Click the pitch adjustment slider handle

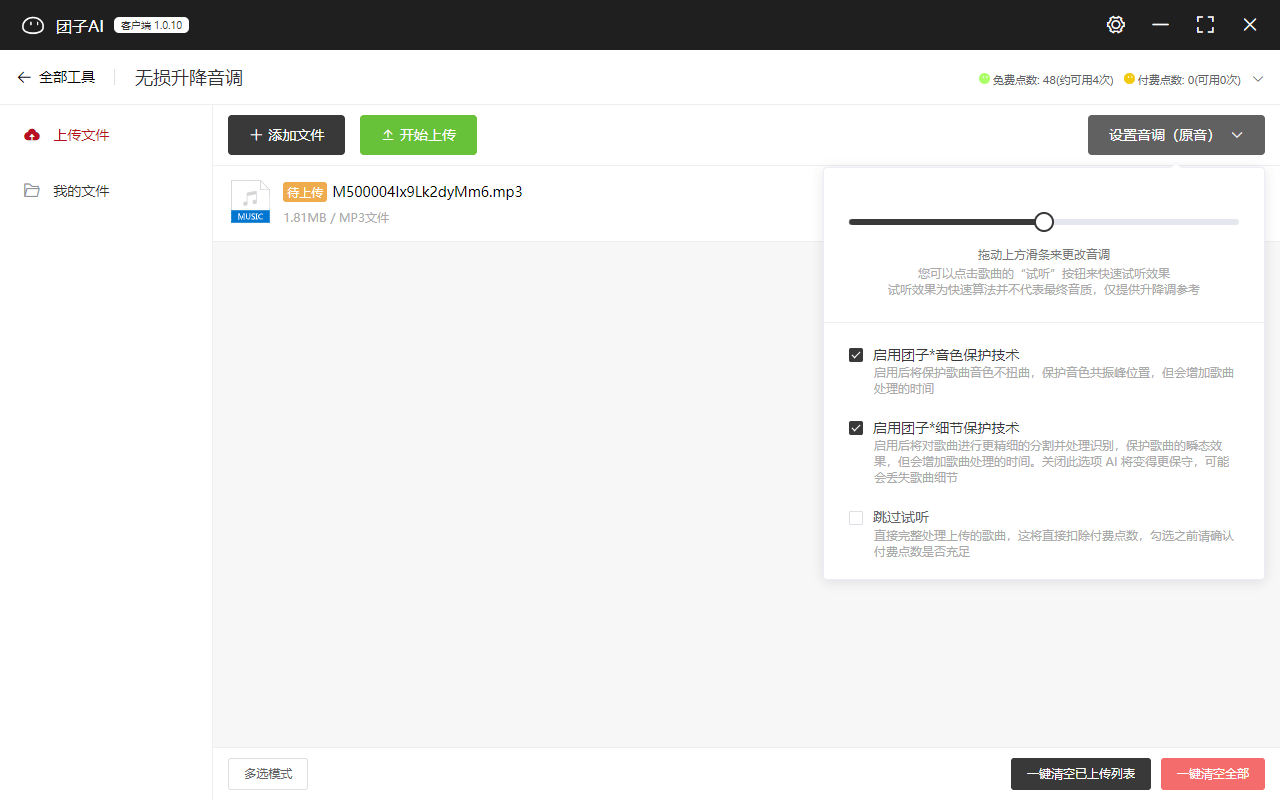click(1043, 221)
